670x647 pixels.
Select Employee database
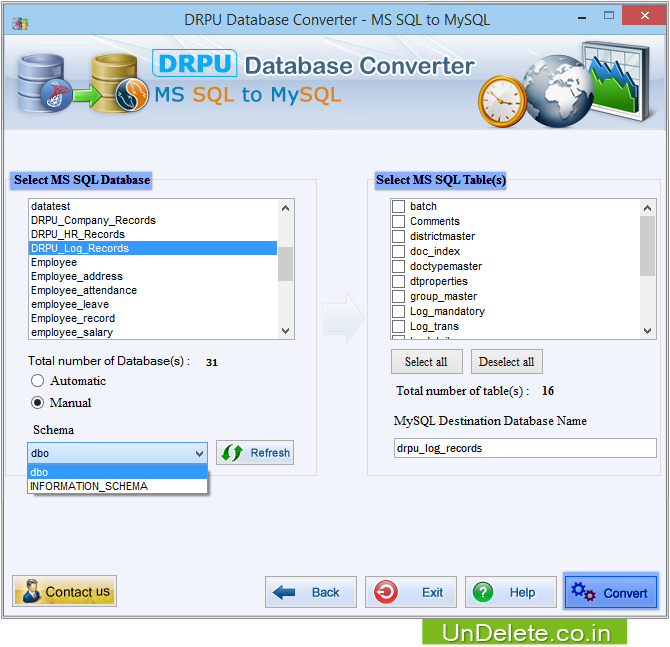pyautogui.click(x=153, y=262)
